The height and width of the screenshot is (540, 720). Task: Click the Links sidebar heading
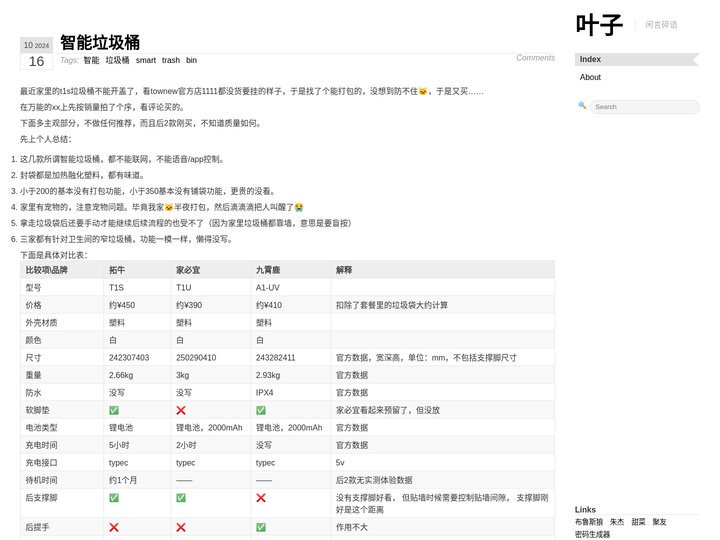[585, 510]
